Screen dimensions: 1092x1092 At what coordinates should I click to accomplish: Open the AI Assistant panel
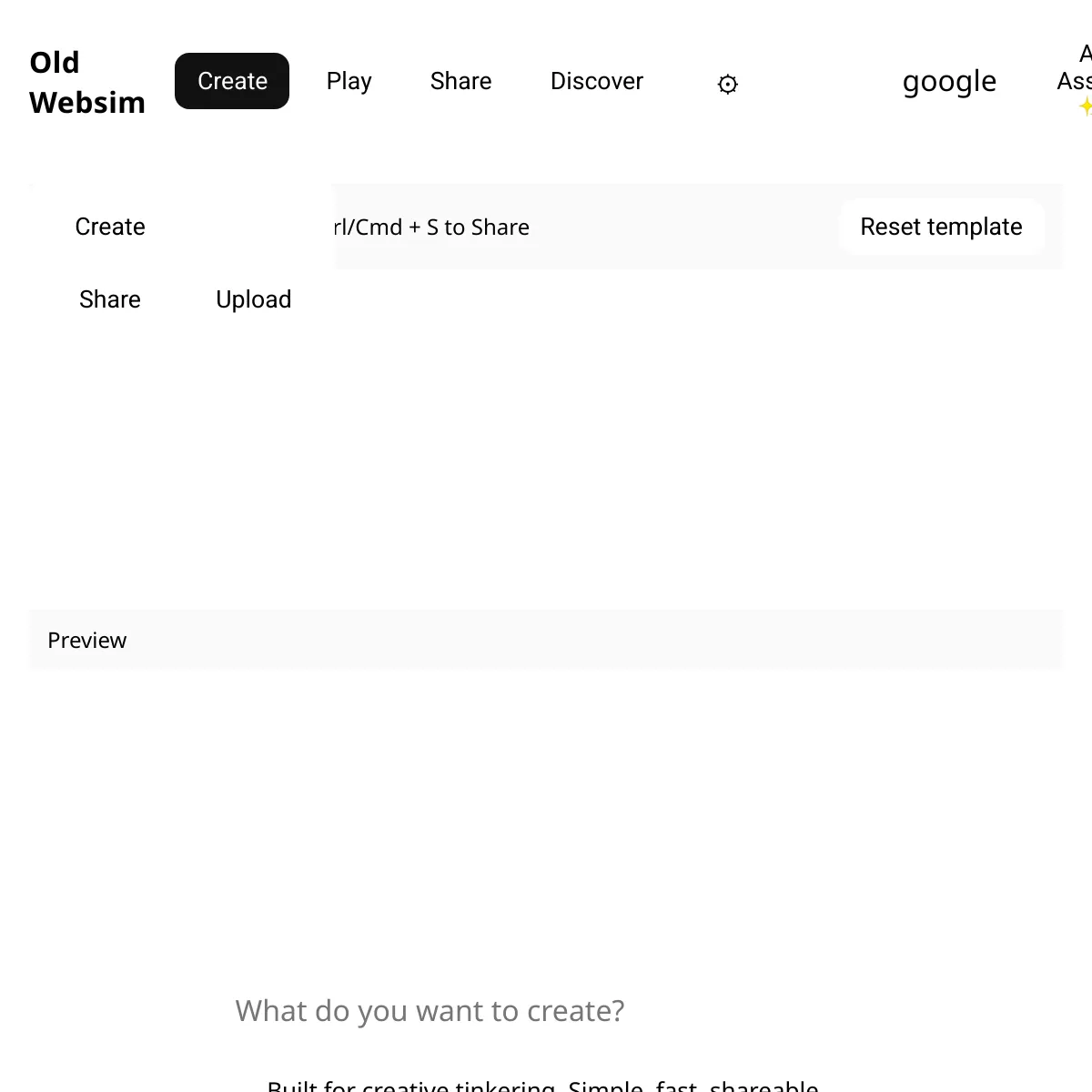coord(1074,68)
